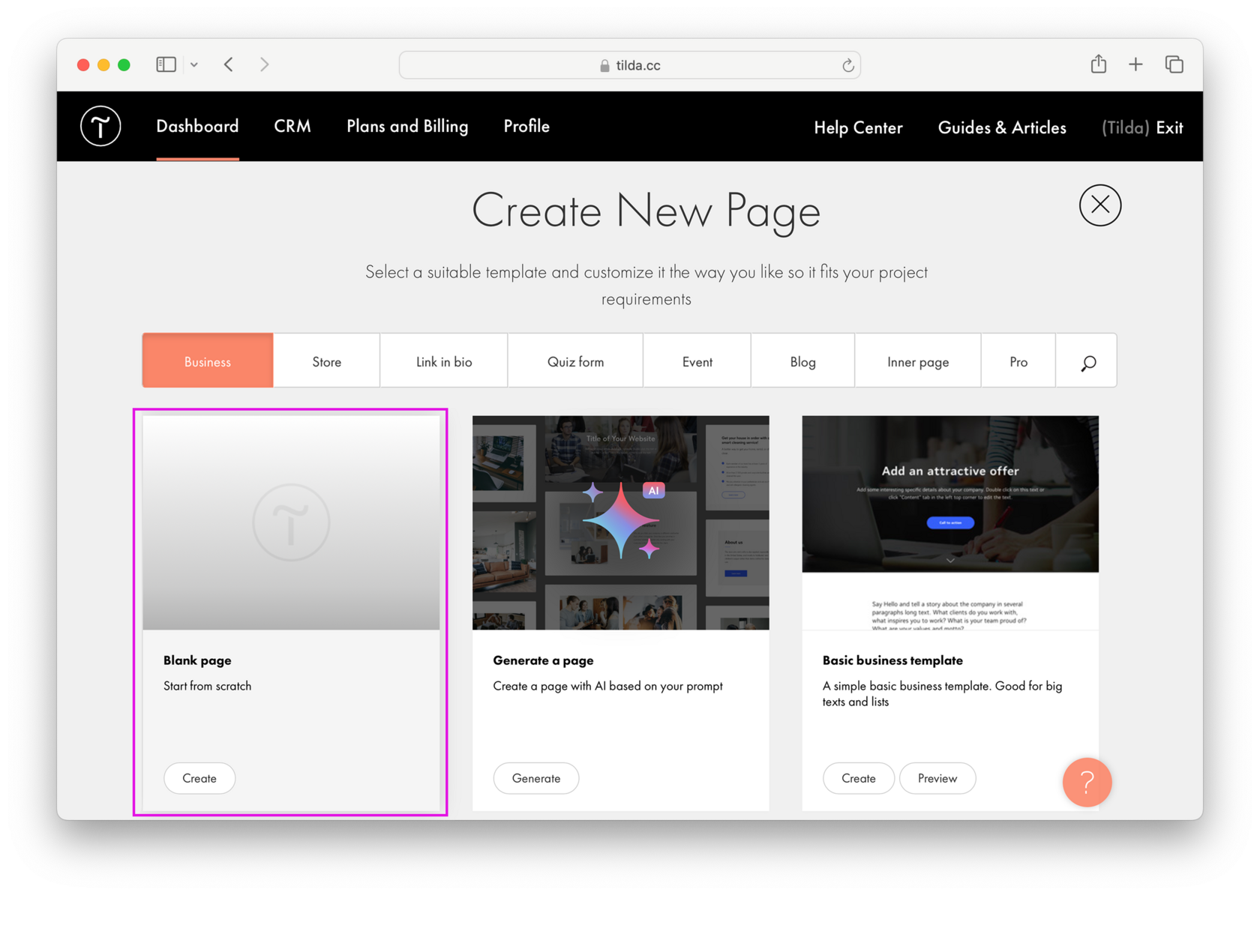Image resolution: width=1260 pixels, height=952 pixels.
Task: Switch to the Quiz form tab
Action: tap(575, 361)
